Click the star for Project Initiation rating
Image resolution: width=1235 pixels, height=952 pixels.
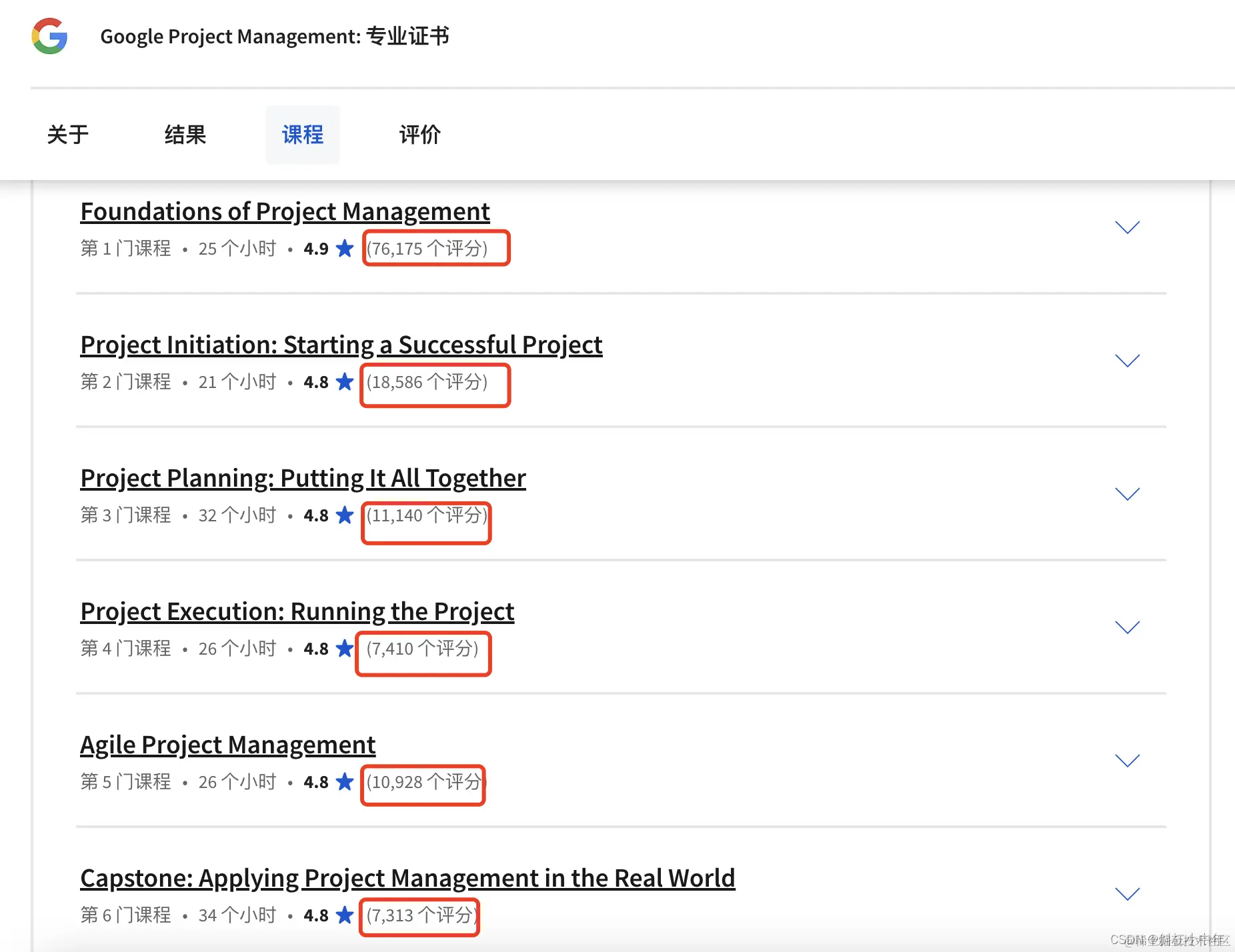coord(345,382)
